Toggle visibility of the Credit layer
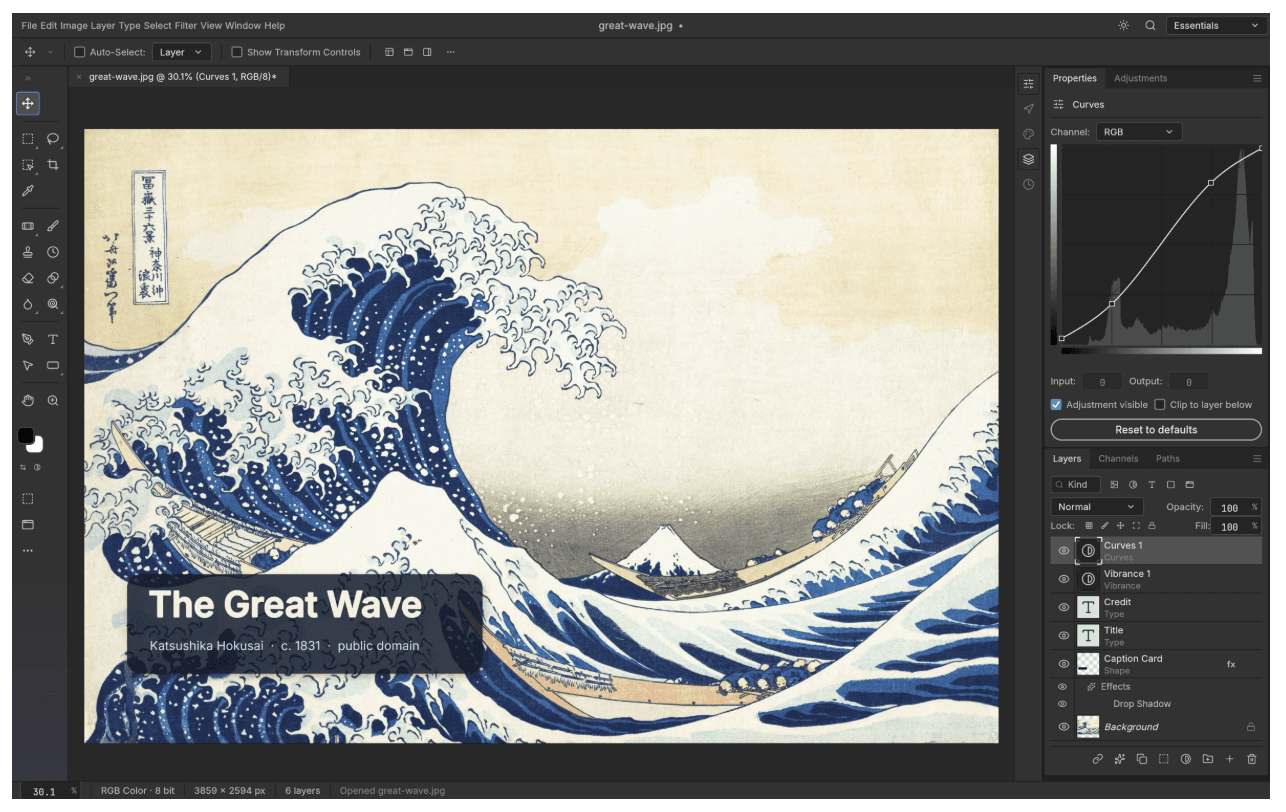Screen dimensions: 1286x812 pos(1064,607)
